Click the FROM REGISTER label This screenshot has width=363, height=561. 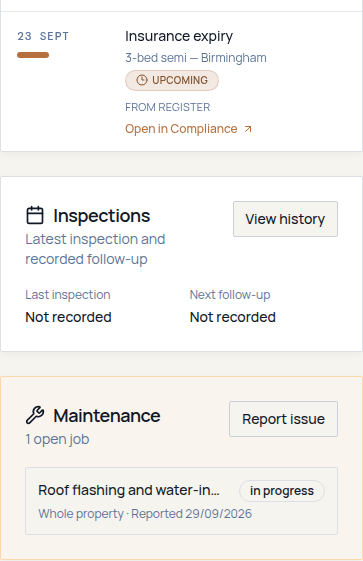168,107
